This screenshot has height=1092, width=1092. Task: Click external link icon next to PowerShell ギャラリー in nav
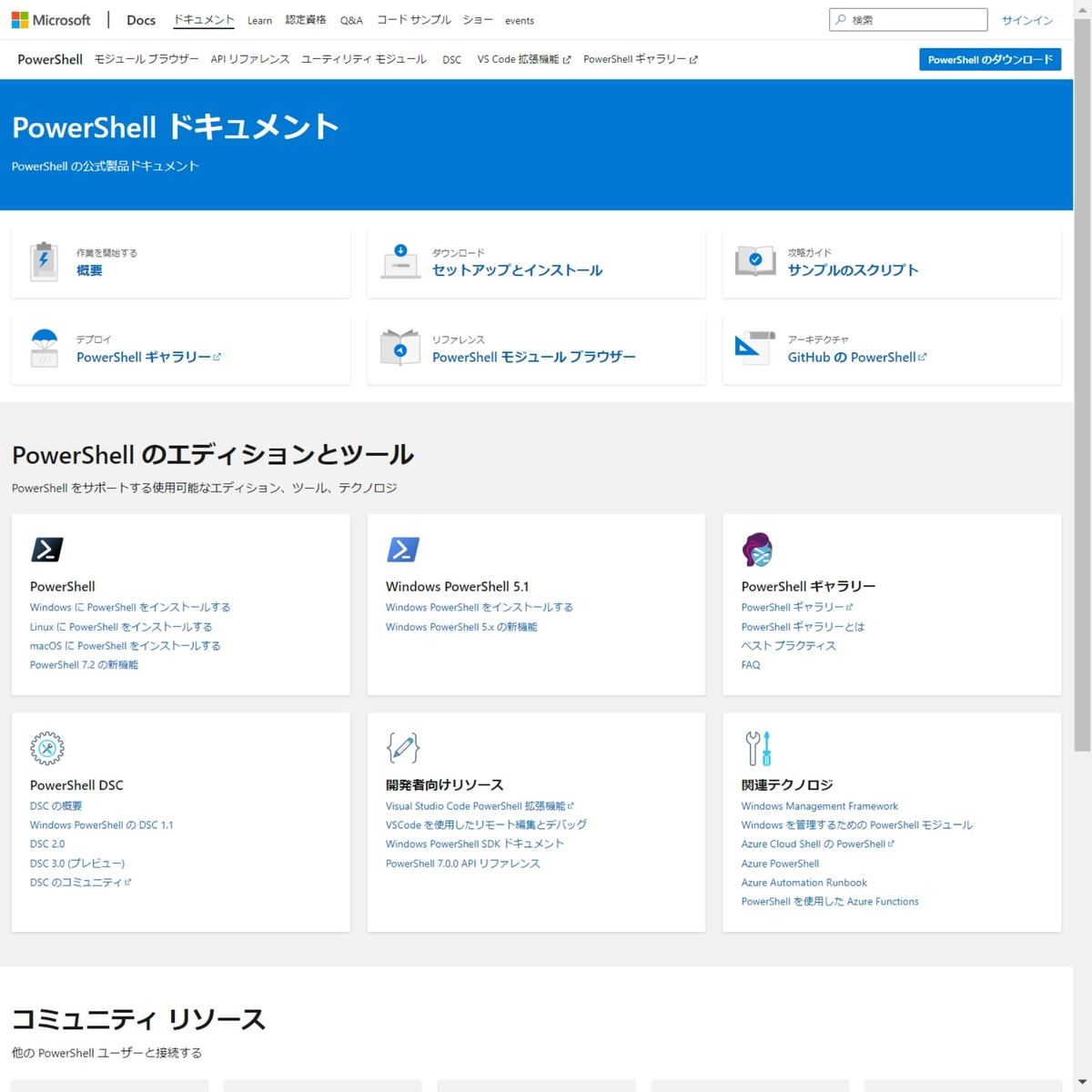click(x=693, y=60)
